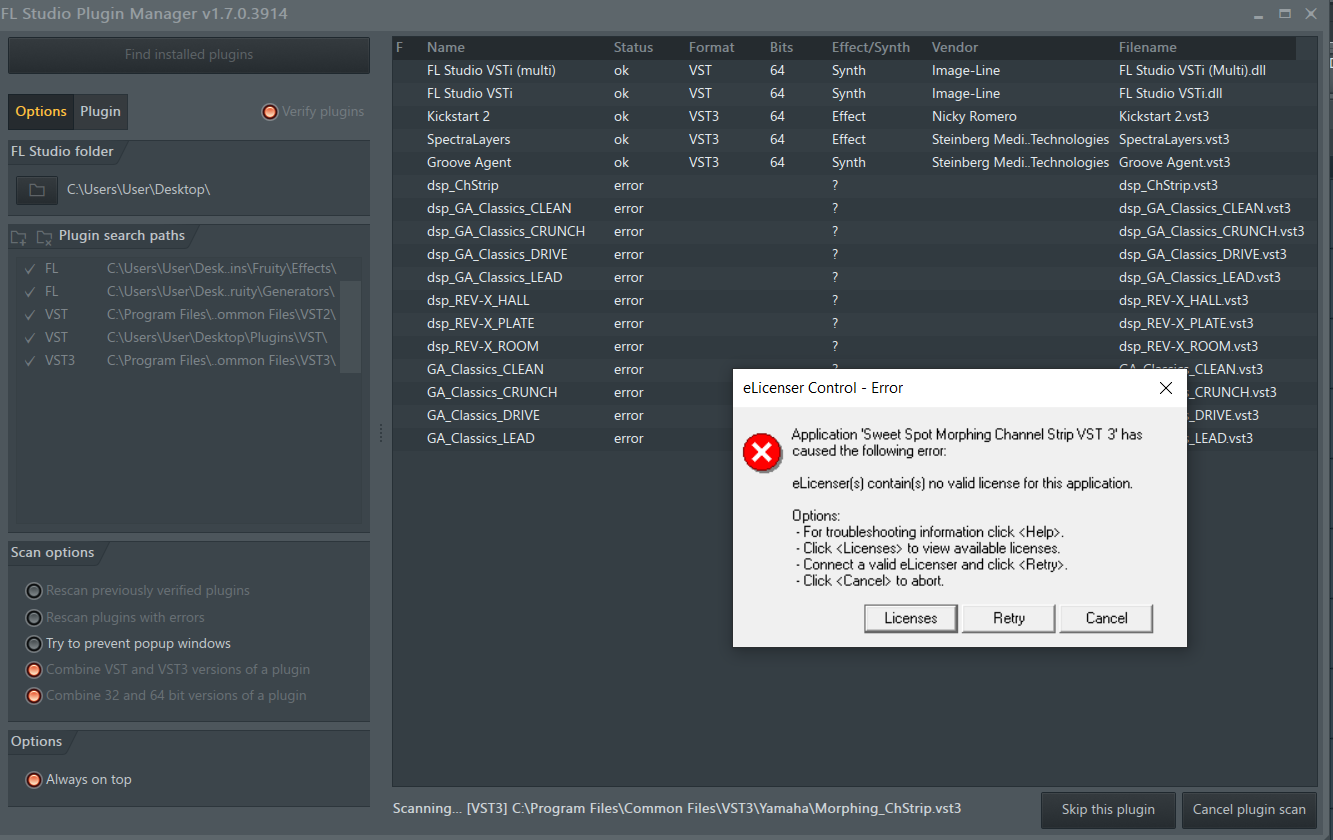Select the GA_Classics_LEAD plugin row
The width and height of the screenshot is (1333, 840).
pyautogui.click(x=563, y=439)
